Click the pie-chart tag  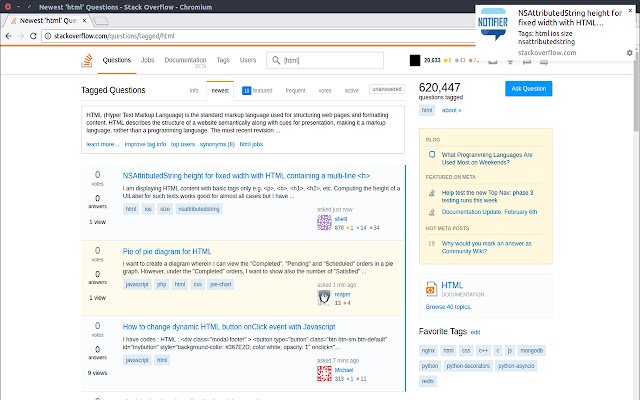(220, 284)
